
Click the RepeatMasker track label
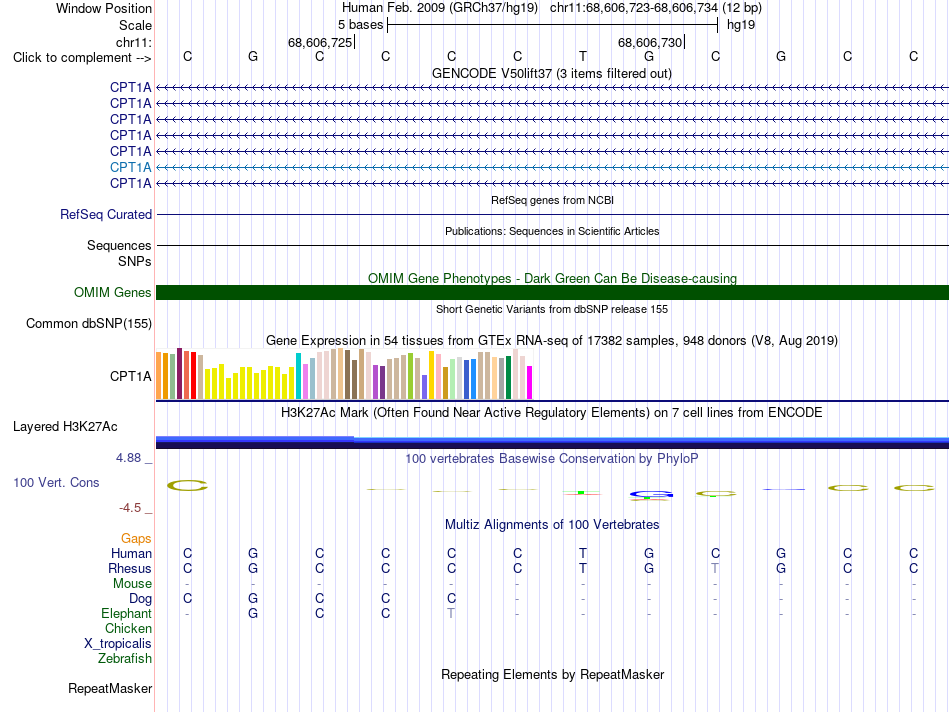110,688
